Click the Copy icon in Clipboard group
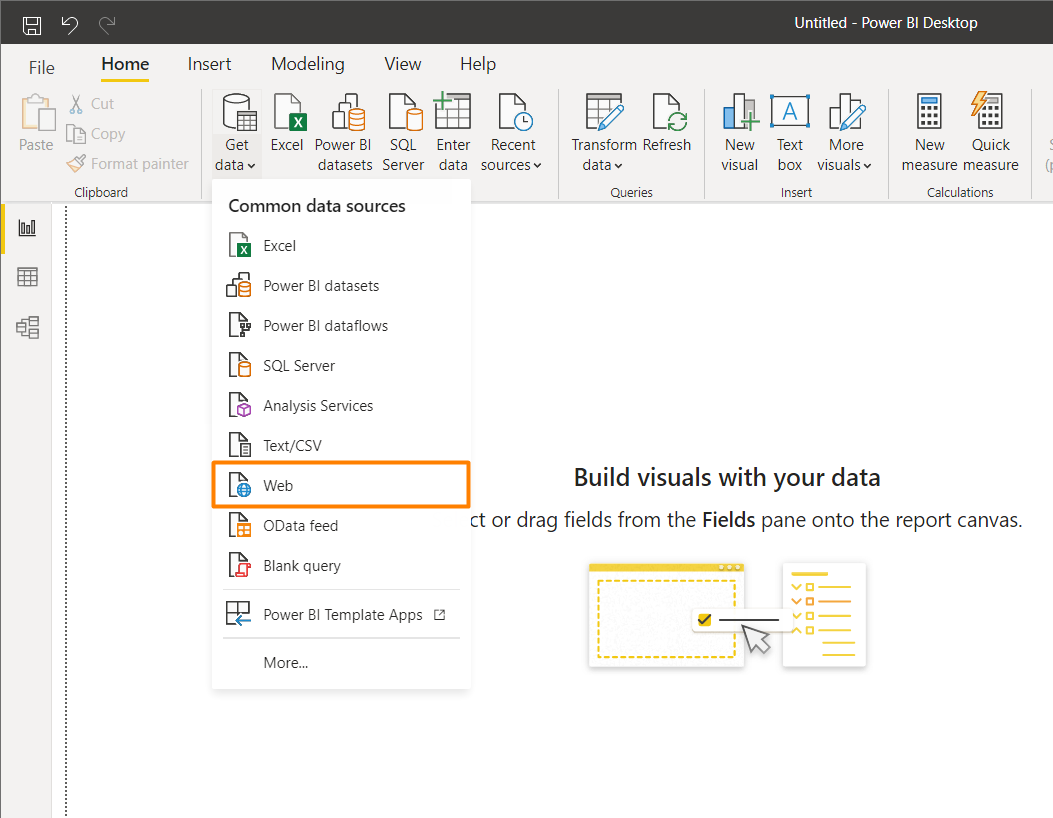The image size is (1053, 818). pos(75,134)
